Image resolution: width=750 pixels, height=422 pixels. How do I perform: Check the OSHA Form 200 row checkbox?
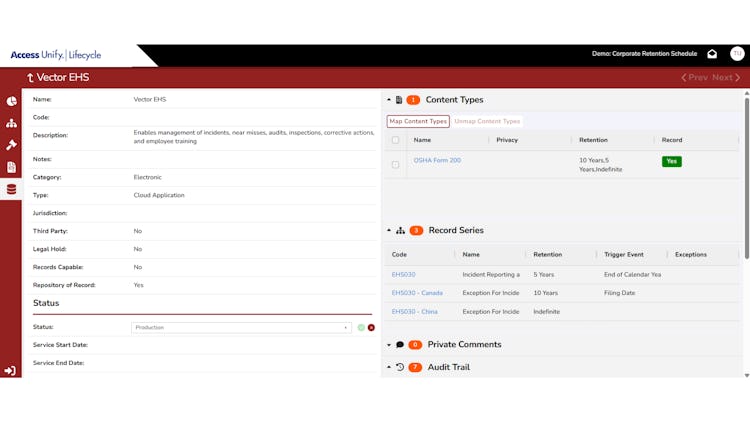coord(395,165)
